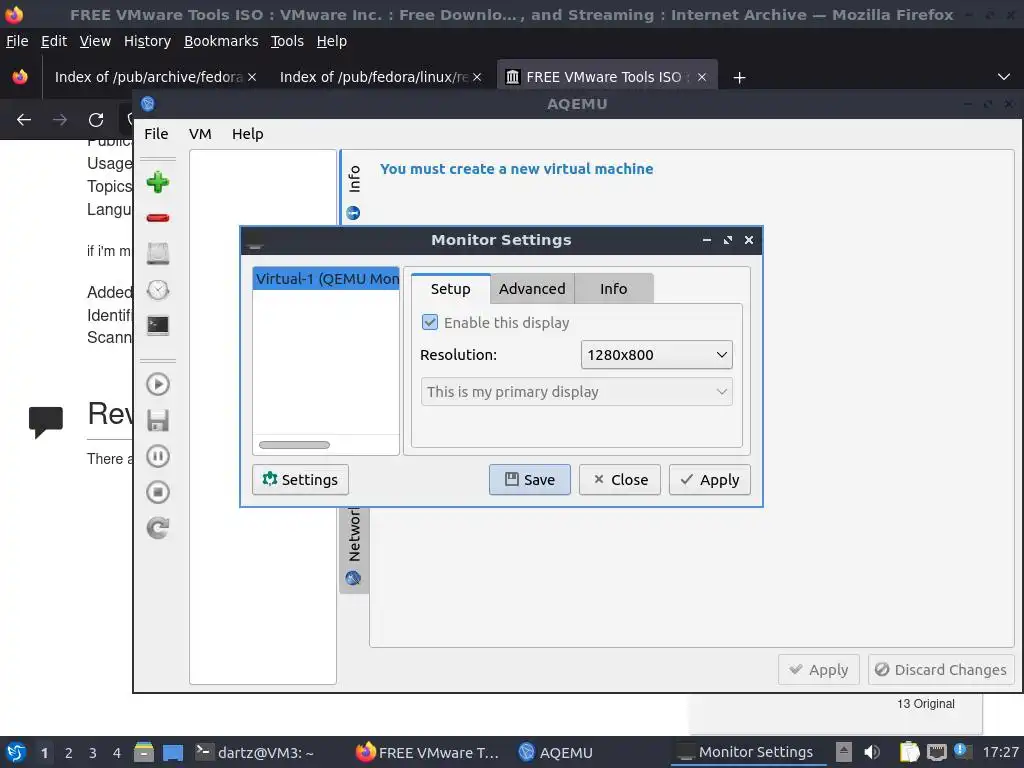Select Virtual-1 QEMU Monitor list entry

point(326,279)
